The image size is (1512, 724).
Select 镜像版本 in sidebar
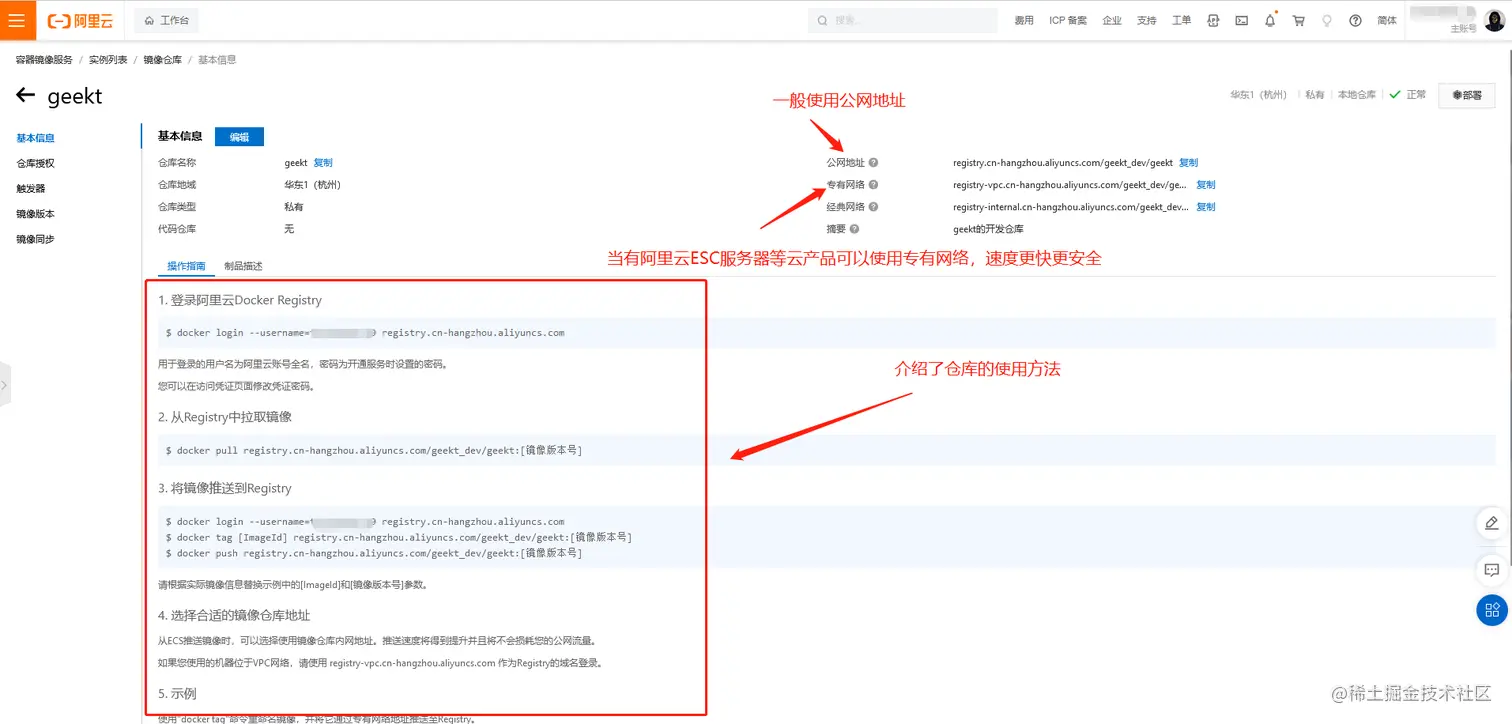pyautogui.click(x=36, y=214)
